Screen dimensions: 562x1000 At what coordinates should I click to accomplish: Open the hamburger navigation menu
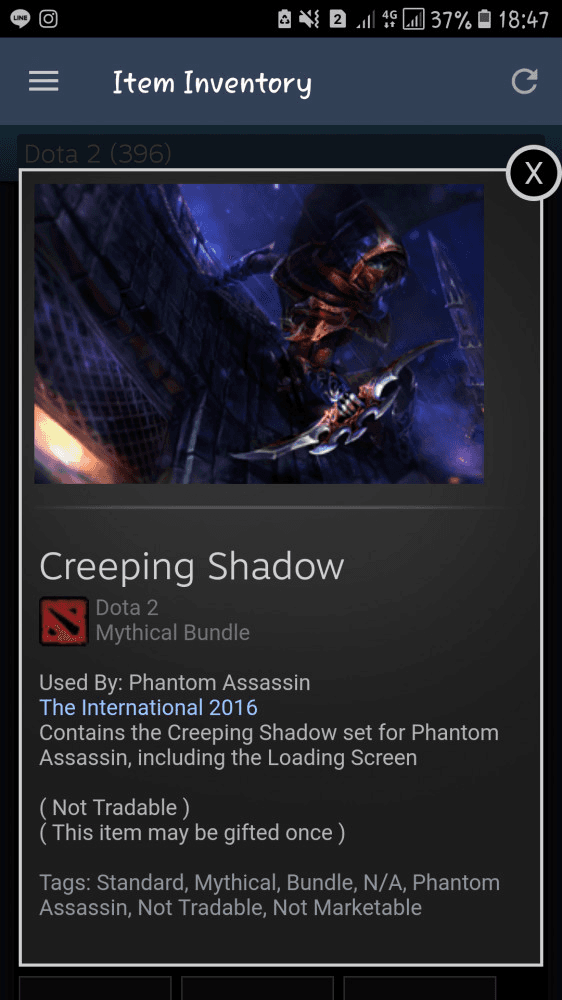click(x=43, y=81)
